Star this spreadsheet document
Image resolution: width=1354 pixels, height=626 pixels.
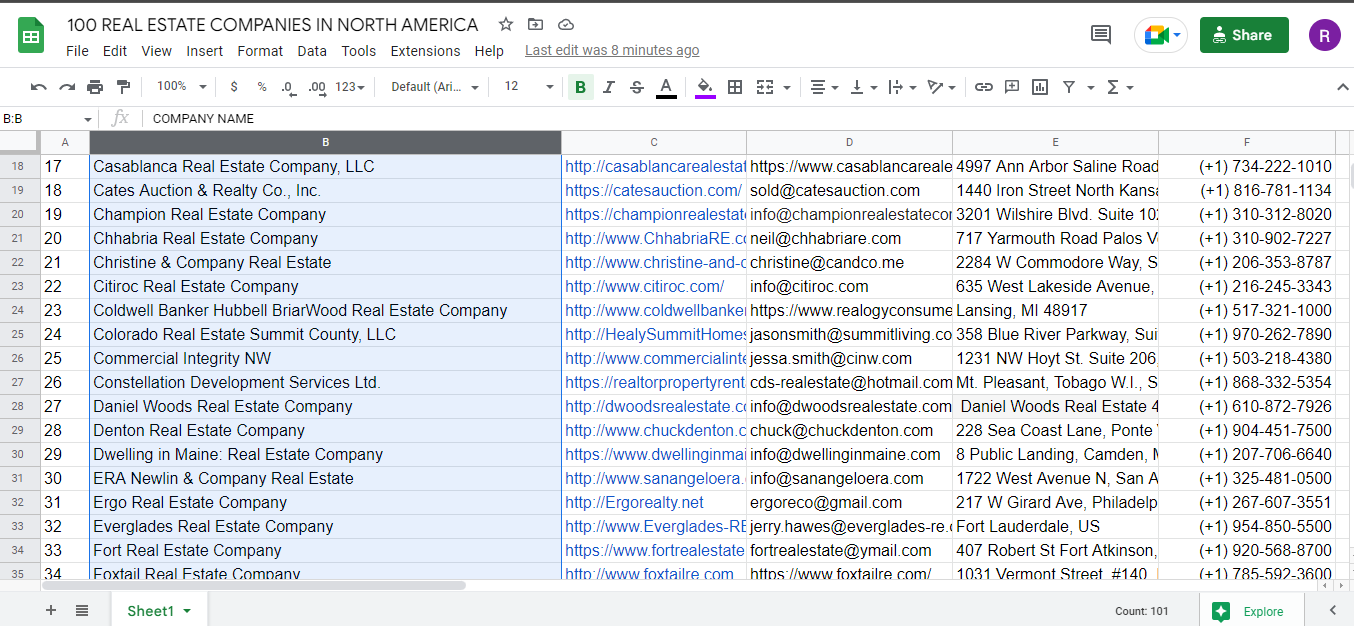click(x=506, y=24)
